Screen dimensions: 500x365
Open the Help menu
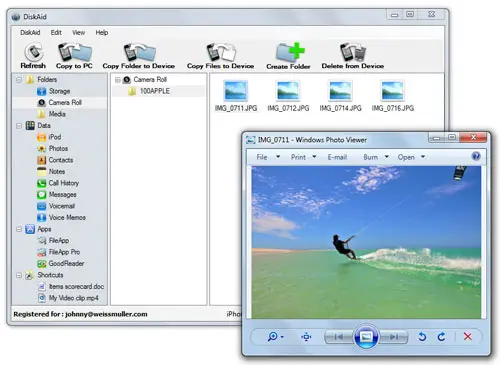coord(102,33)
